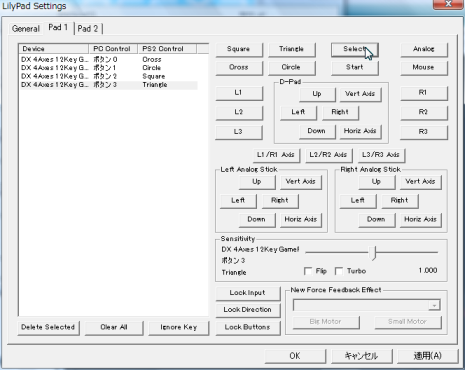Click D-Pad Right button
The height and width of the screenshot is (370, 465).
[x=340, y=112]
